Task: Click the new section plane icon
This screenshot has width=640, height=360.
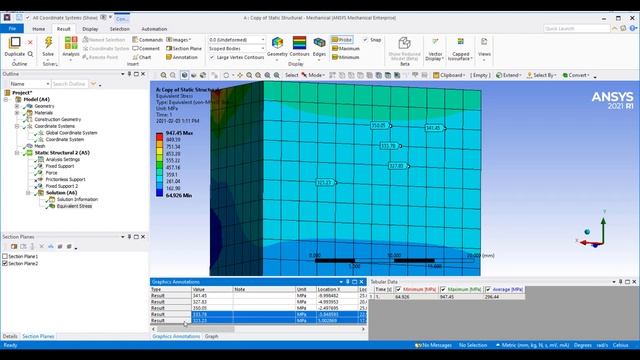Action: pyautogui.click(x=14, y=247)
